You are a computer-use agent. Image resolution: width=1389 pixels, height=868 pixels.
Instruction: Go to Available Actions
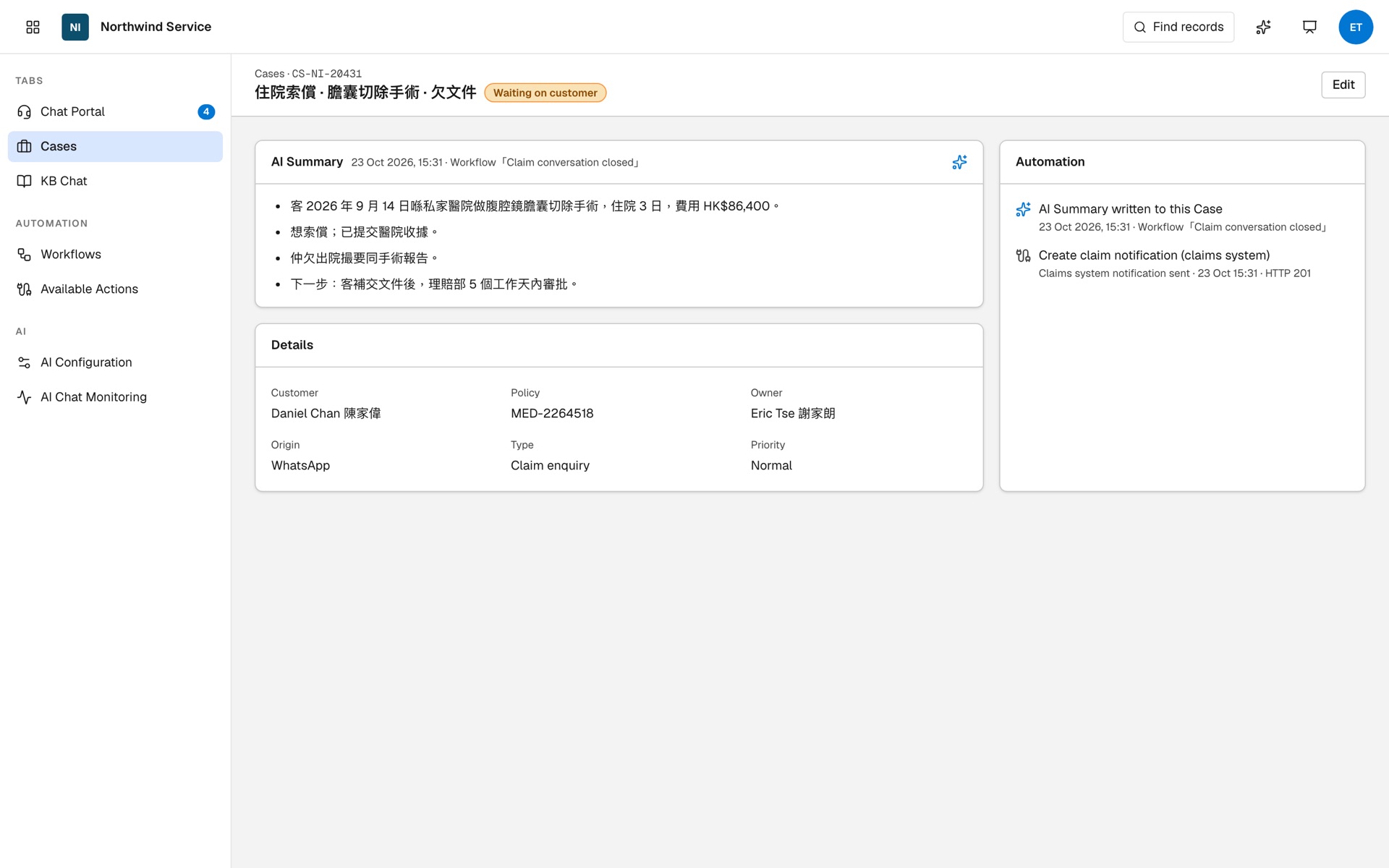(115, 289)
